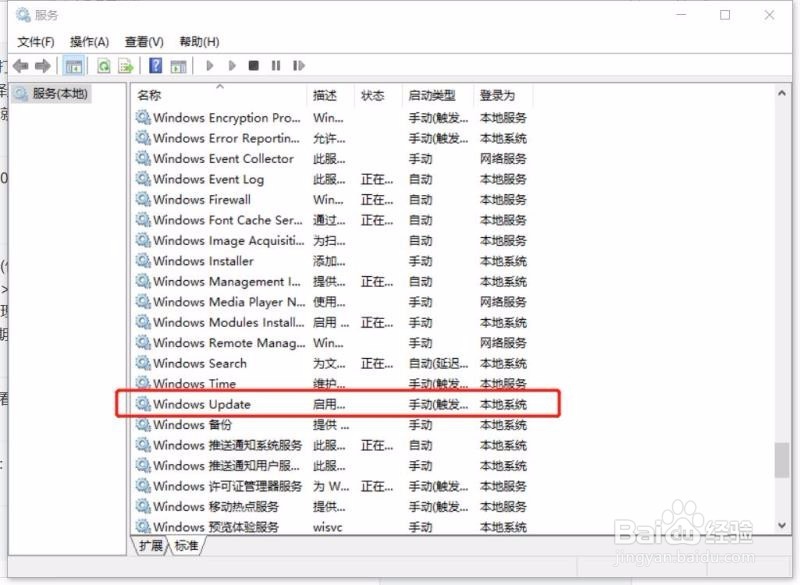Sort by the 状态 column header
800x585 pixels.
pos(378,95)
